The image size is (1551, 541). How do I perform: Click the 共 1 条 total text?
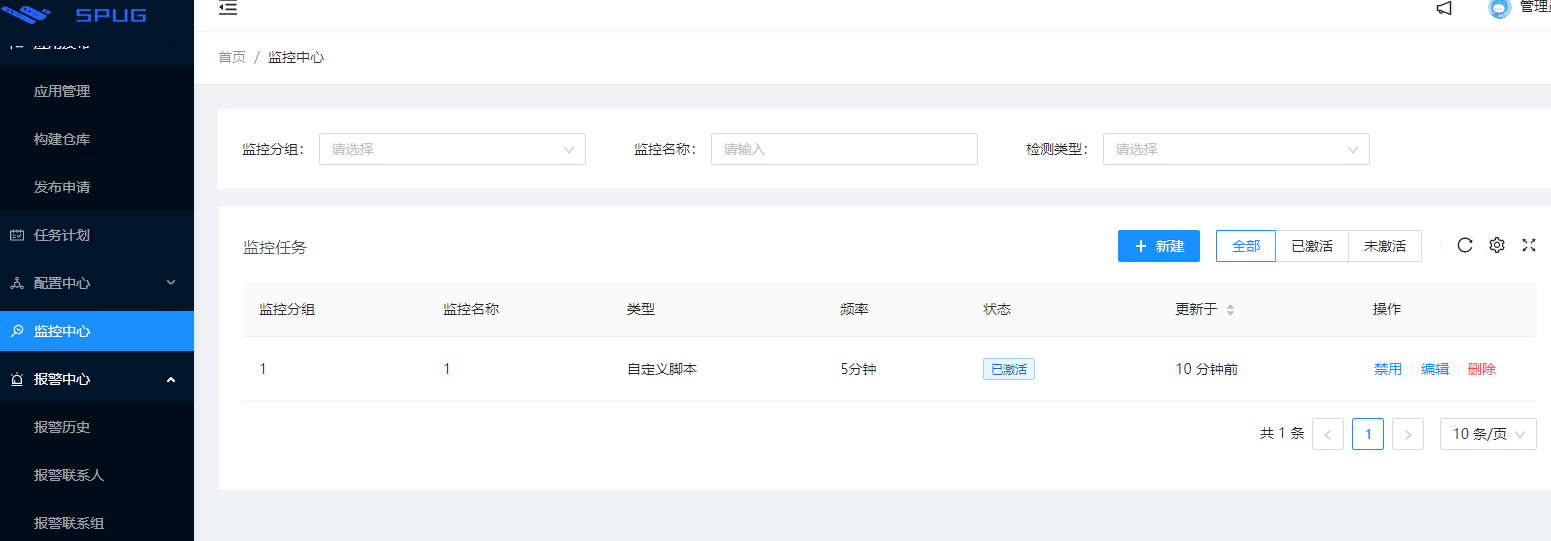pyautogui.click(x=1282, y=434)
